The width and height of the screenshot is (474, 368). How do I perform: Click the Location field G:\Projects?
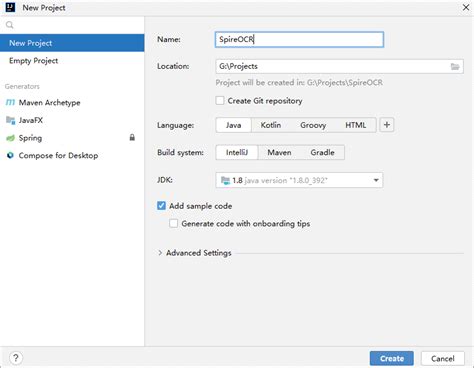click(x=339, y=66)
